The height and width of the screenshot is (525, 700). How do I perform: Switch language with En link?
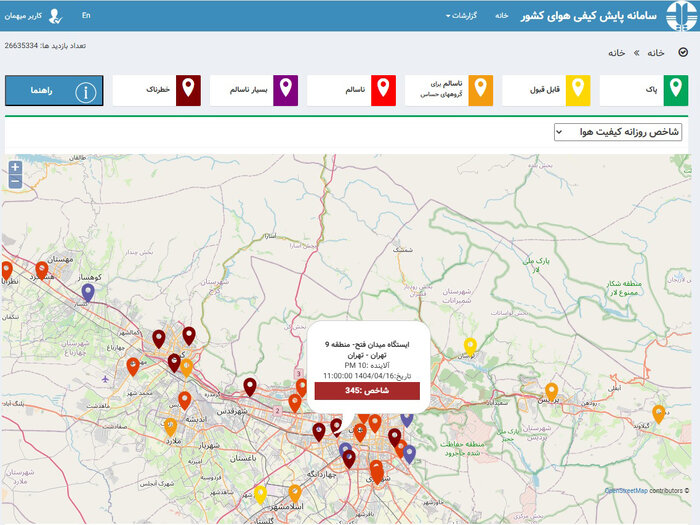(x=86, y=16)
